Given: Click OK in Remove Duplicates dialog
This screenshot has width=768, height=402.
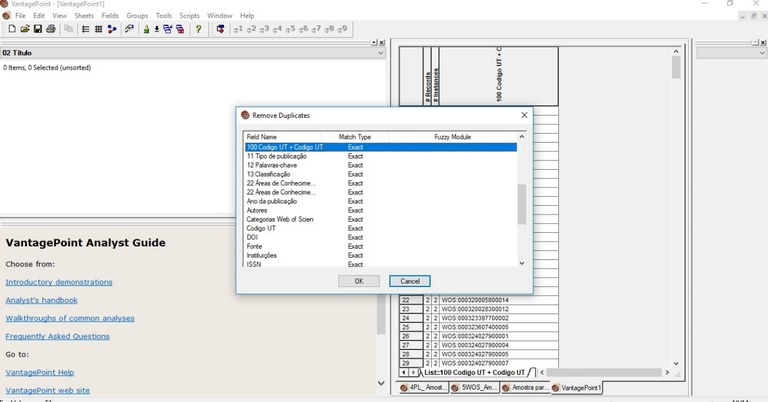Looking at the screenshot, I should click(x=359, y=281).
